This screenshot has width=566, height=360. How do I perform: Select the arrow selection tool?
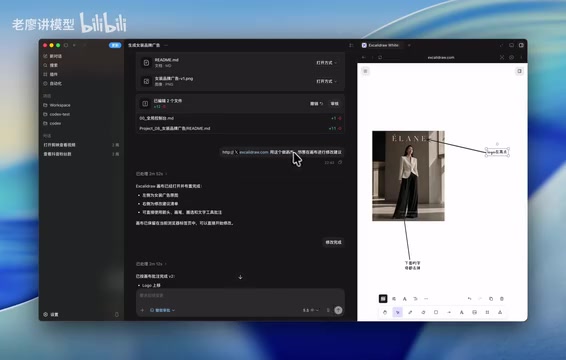click(x=397, y=312)
